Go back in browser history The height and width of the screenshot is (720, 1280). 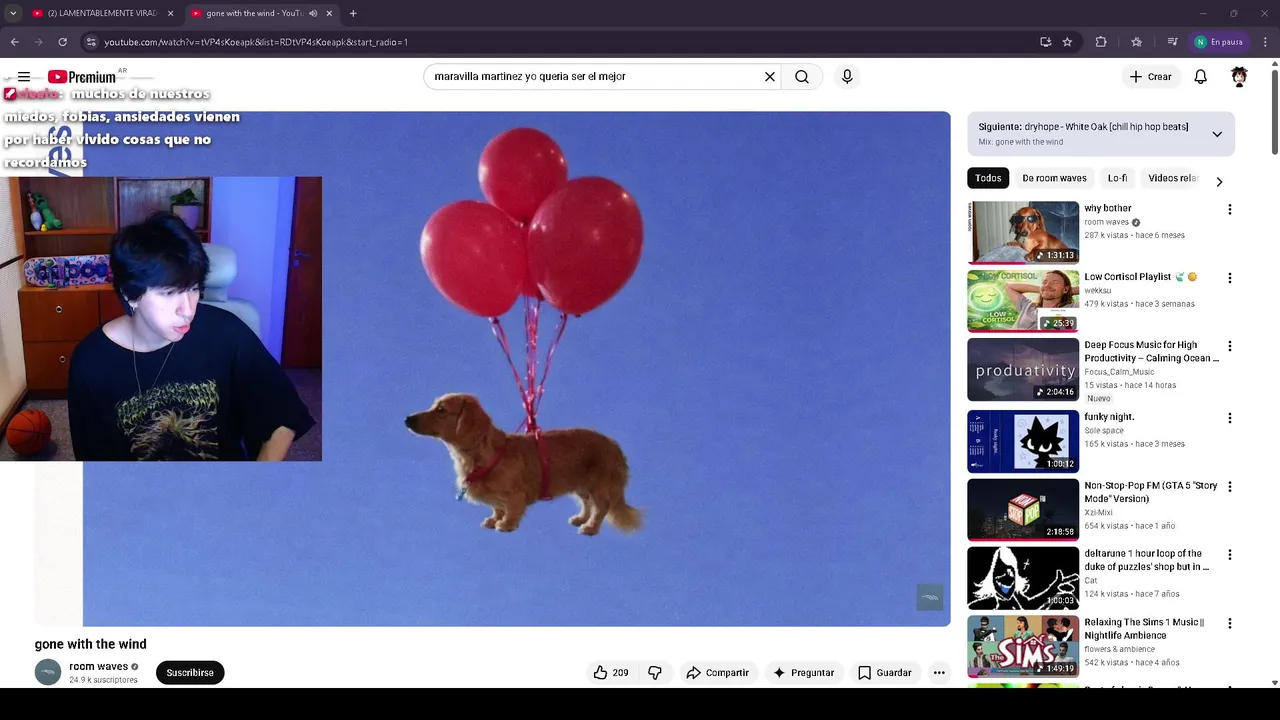(x=14, y=42)
